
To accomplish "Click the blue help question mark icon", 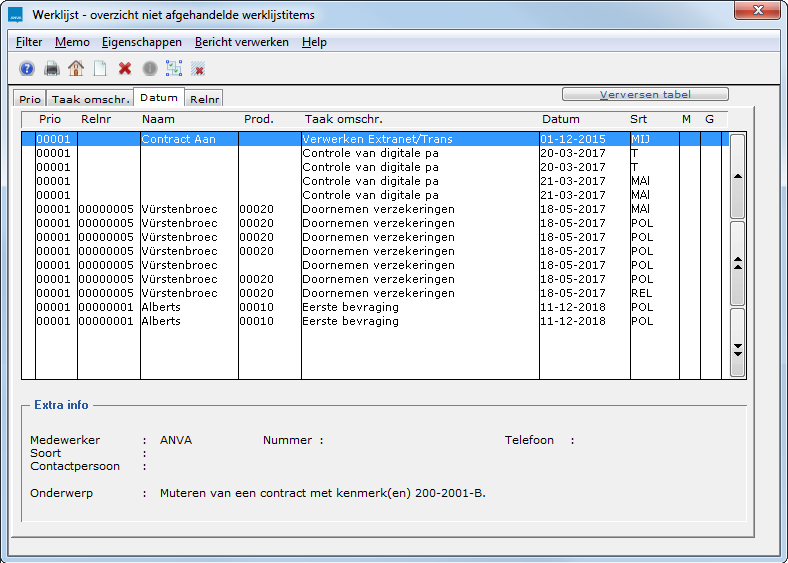I will coord(27,69).
